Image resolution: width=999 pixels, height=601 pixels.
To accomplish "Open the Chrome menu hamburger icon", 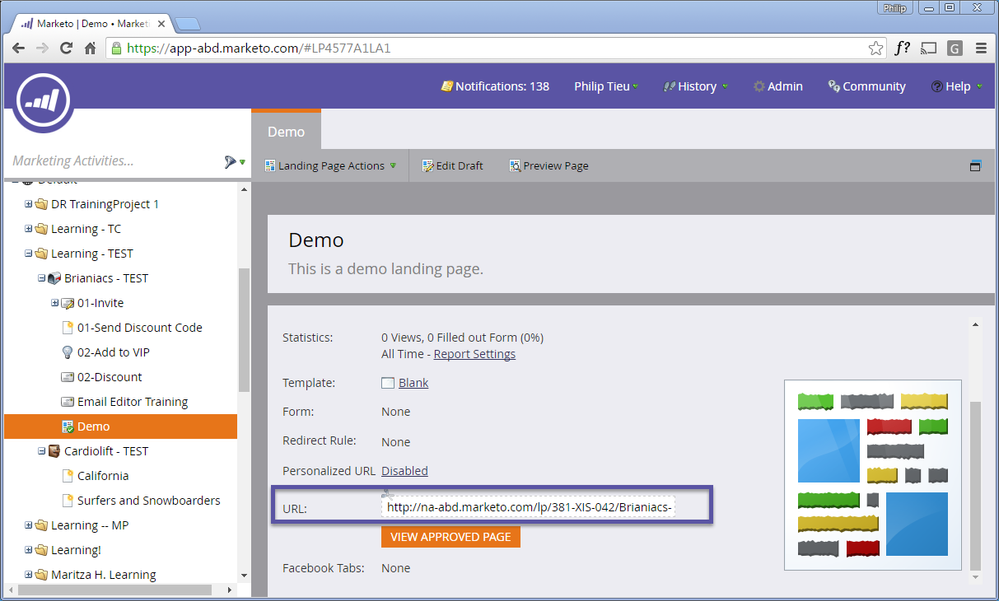I will click(x=979, y=48).
